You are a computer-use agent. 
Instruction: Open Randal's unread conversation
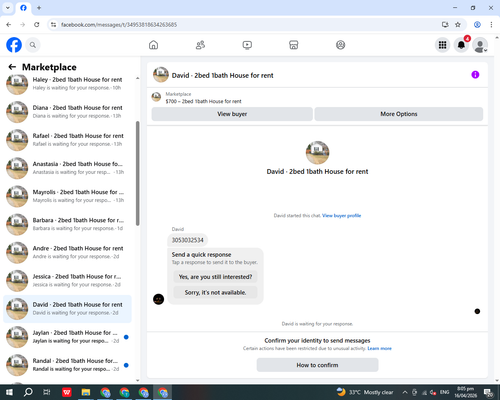coord(68,365)
